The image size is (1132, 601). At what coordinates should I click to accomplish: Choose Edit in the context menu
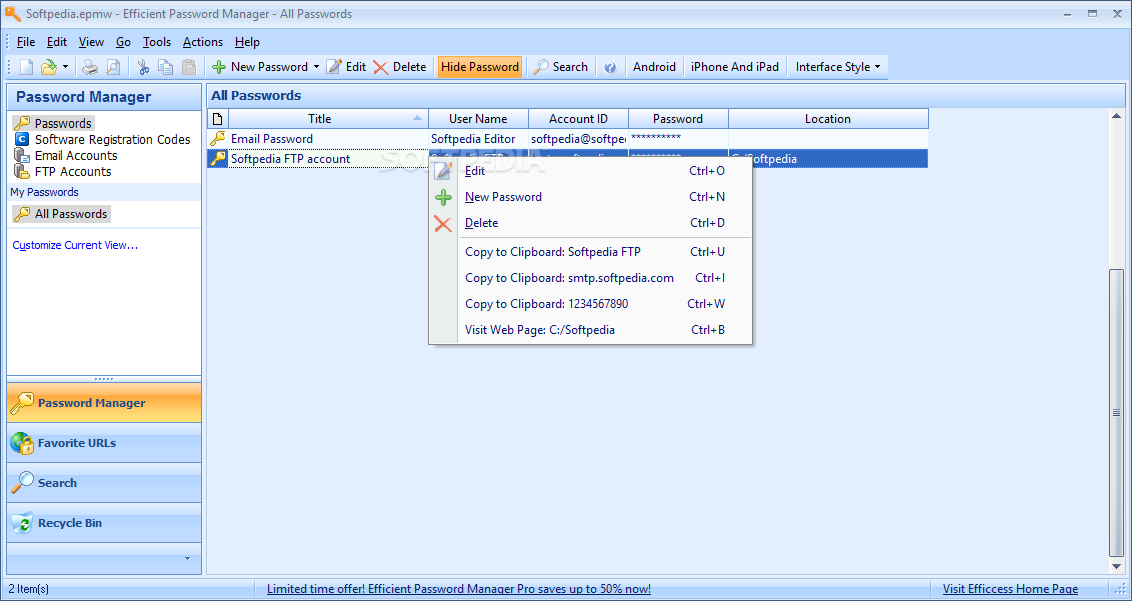[x=591, y=171]
